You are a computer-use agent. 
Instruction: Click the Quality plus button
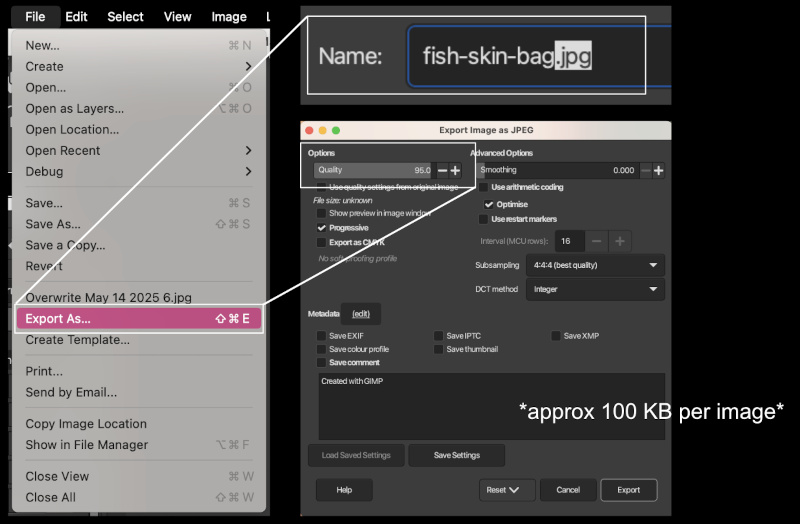click(456, 171)
